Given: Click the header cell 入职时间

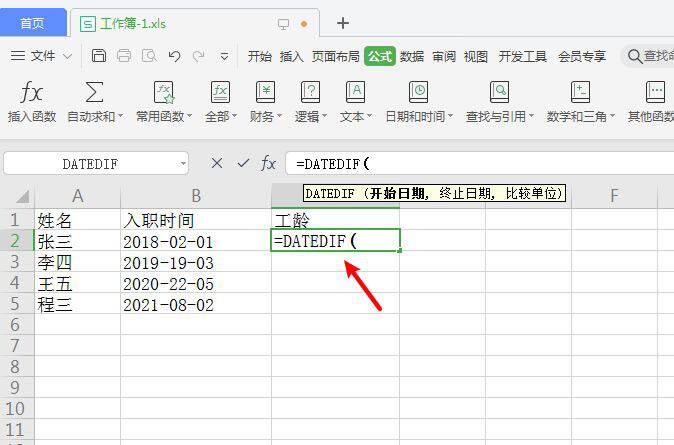Looking at the screenshot, I should (196, 220).
